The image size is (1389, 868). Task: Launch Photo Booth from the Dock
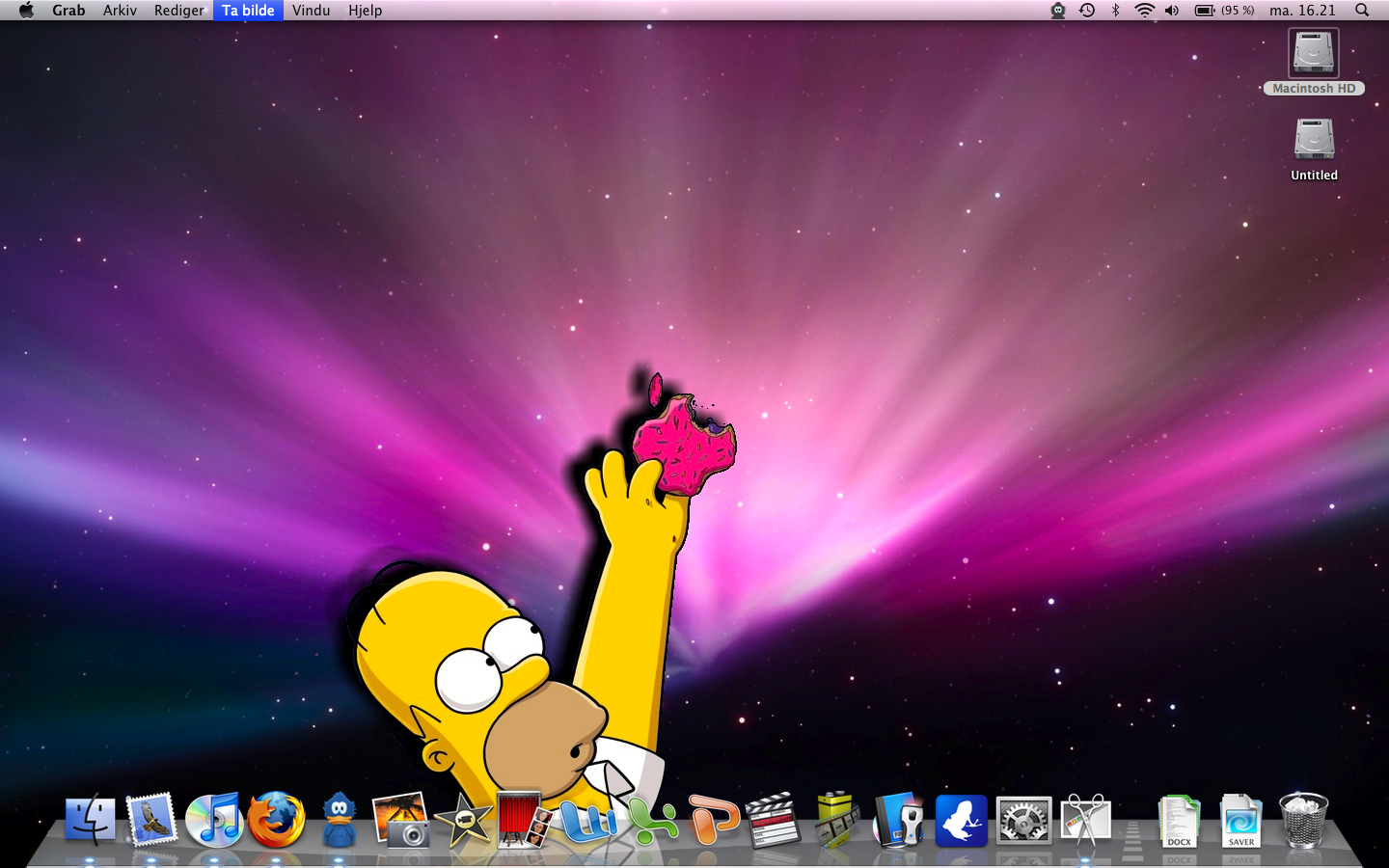coord(524,820)
